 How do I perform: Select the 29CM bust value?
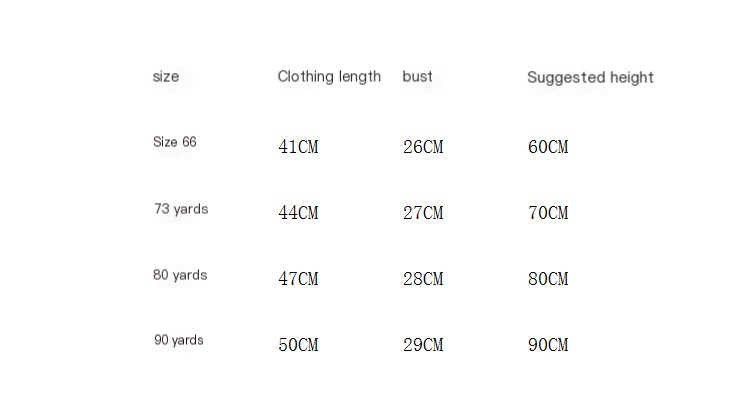coord(423,345)
